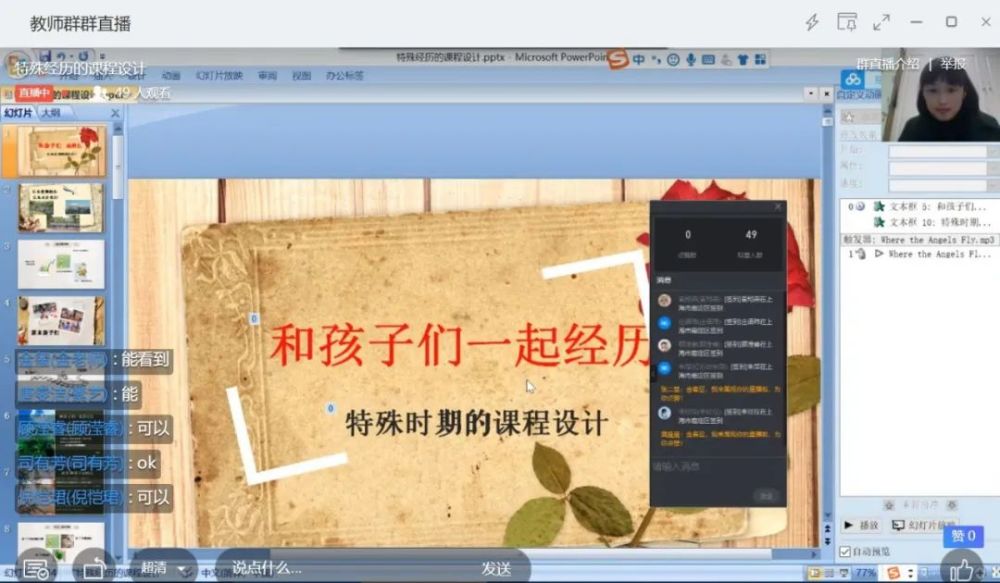
Task: Click the mouse trigger icon on row 1
Action: pos(860,254)
